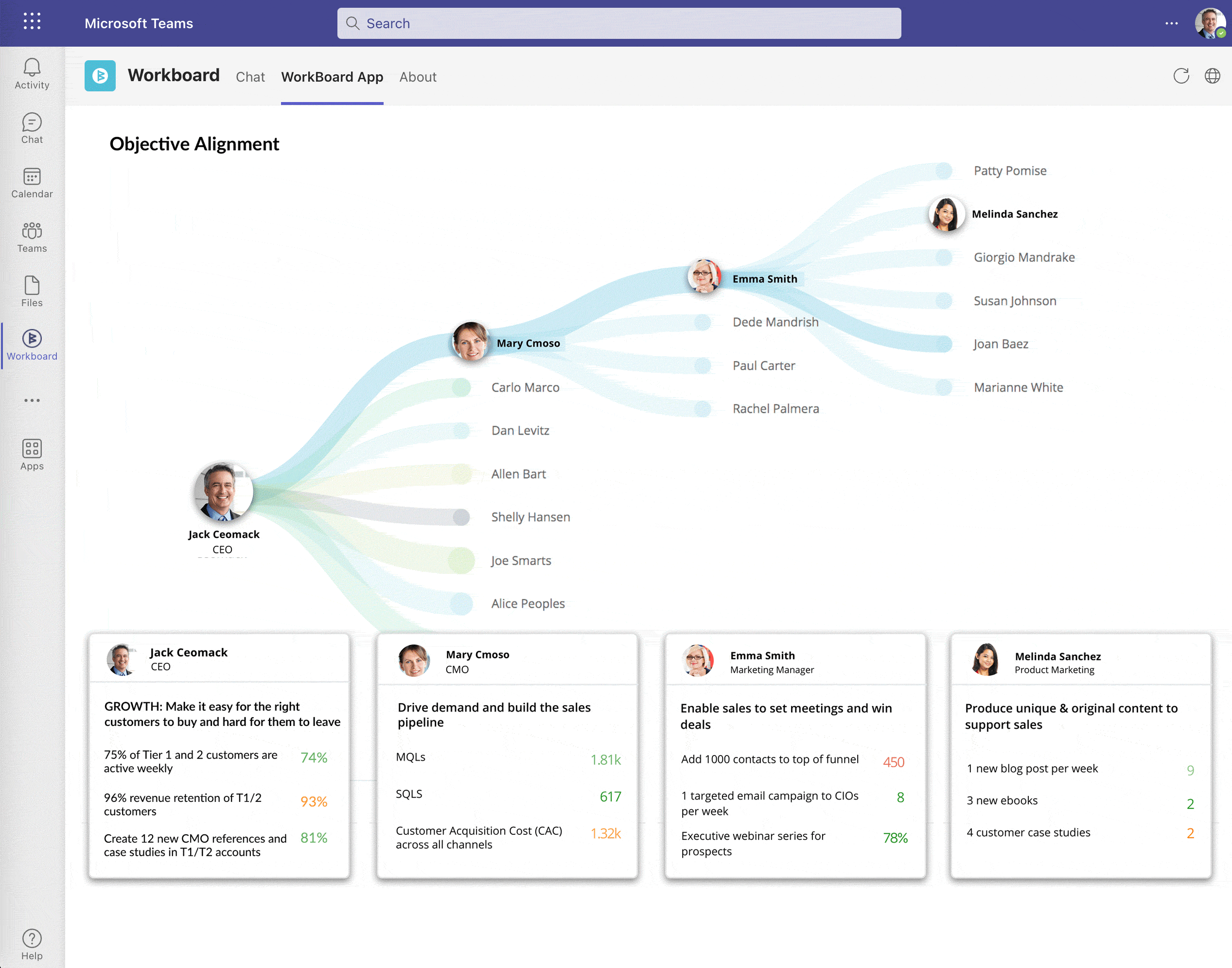Open Teams in the left sidebar

32,238
